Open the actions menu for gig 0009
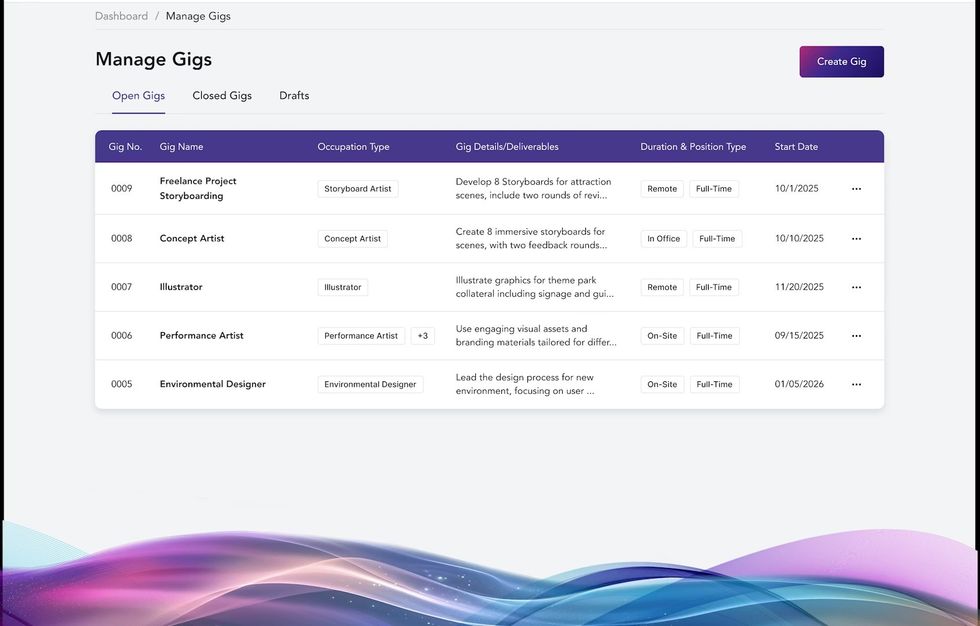 [x=856, y=188]
